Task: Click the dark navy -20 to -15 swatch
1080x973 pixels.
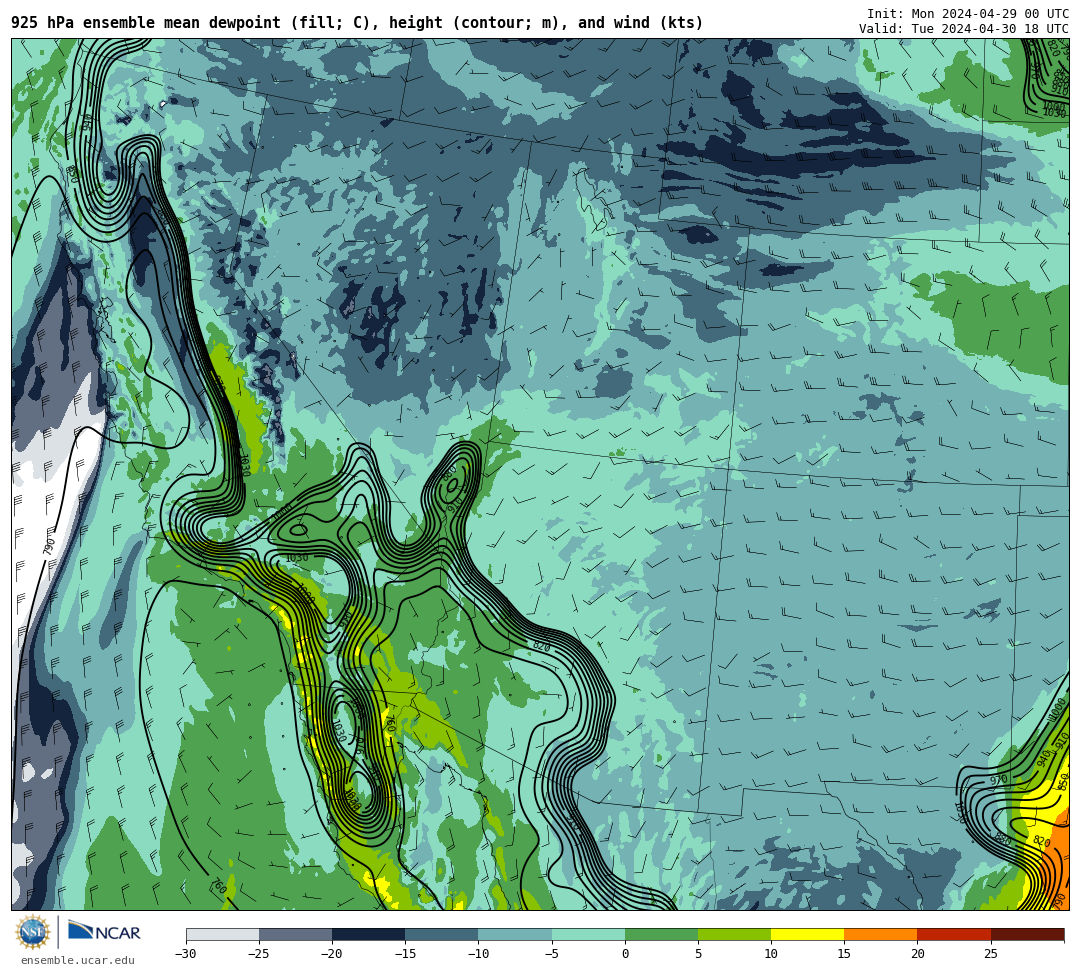Action: click(368, 934)
